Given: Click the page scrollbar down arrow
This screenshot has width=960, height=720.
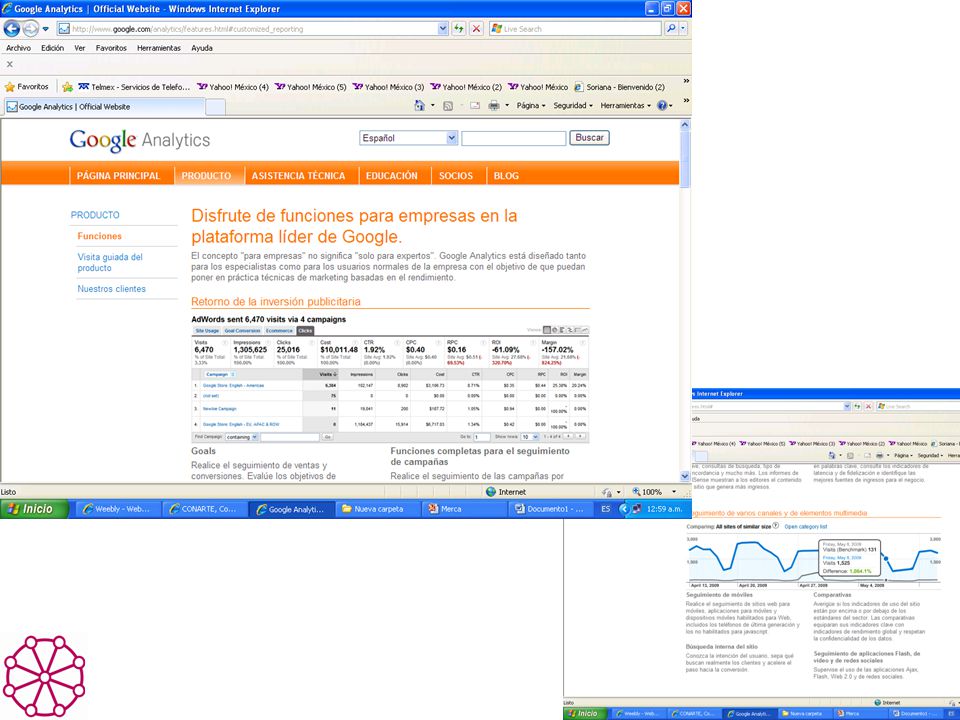Looking at the screenshot, I should (x=684, y=476).
